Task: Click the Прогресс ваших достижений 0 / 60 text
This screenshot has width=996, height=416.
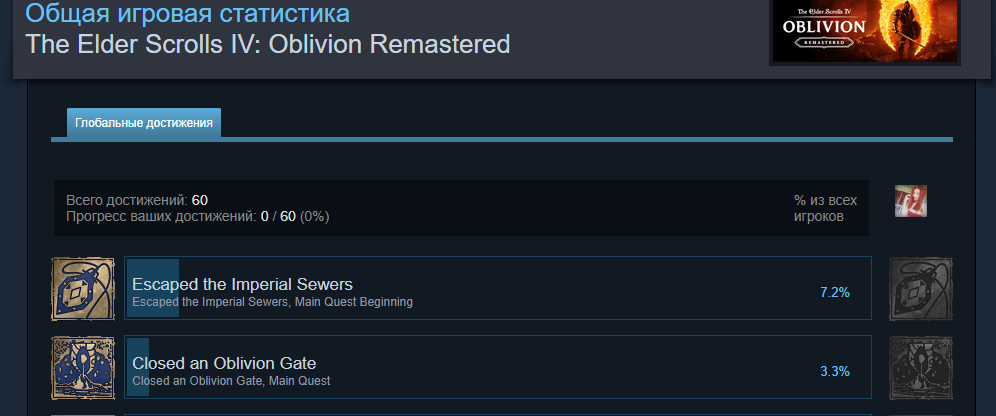Action: pyautogui.click(x=198, y=217)
